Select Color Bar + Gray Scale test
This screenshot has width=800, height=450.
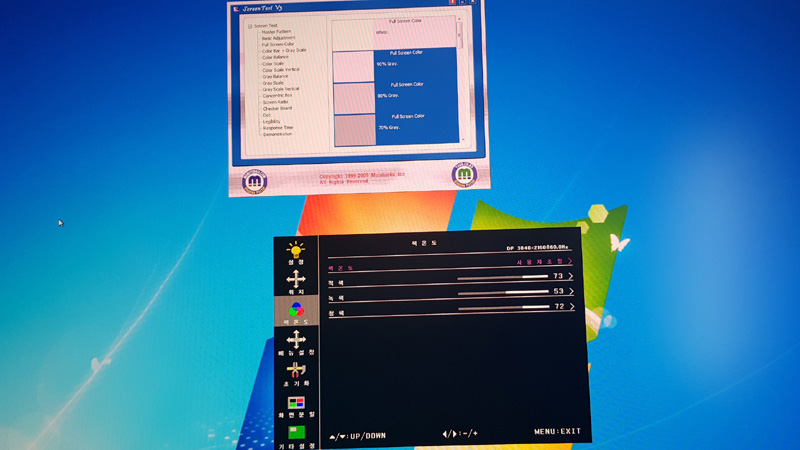pyautogui.click(x=284, y=50)
